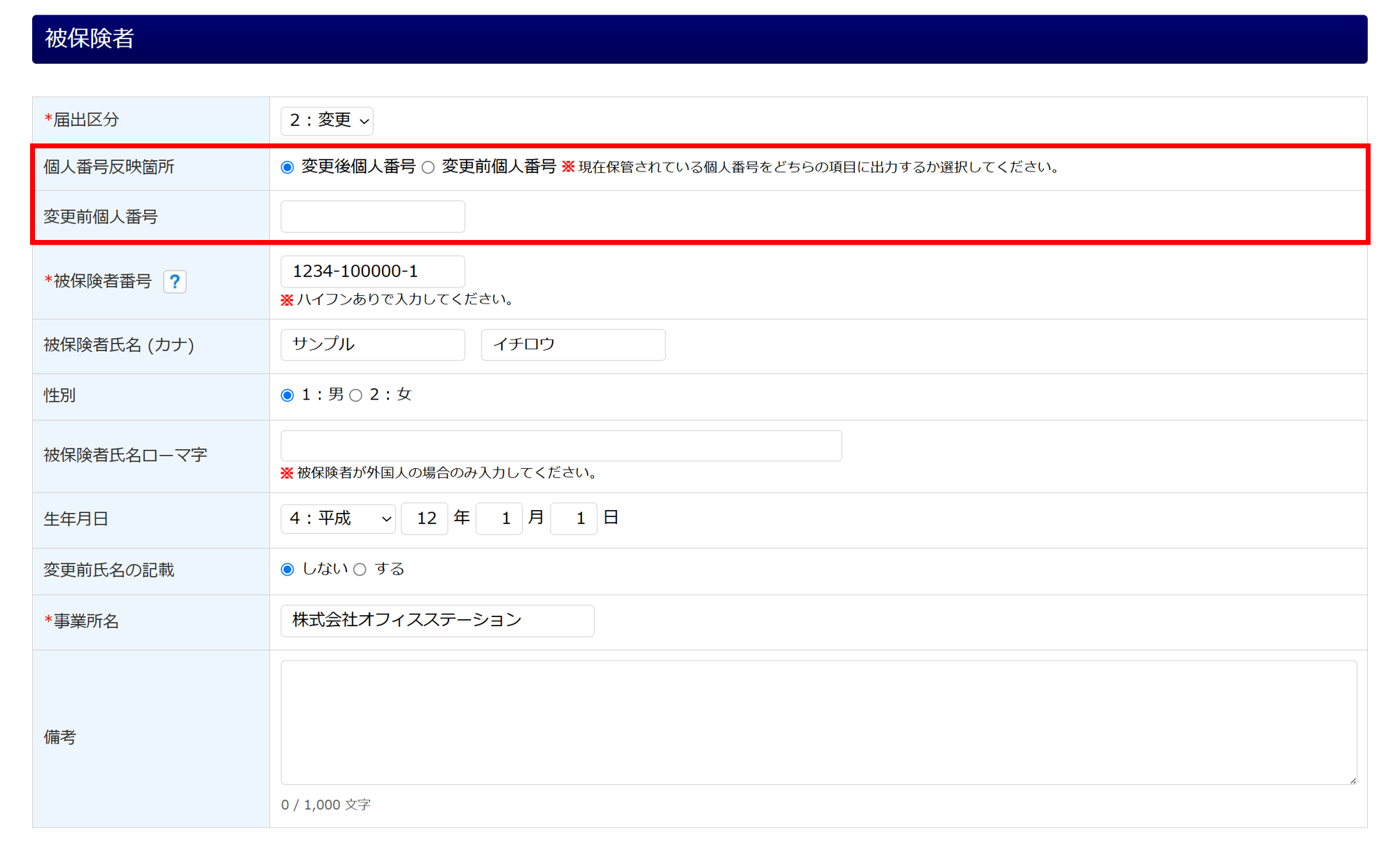Click the resize handle of the 備考 textarea

pos(1352,780)
